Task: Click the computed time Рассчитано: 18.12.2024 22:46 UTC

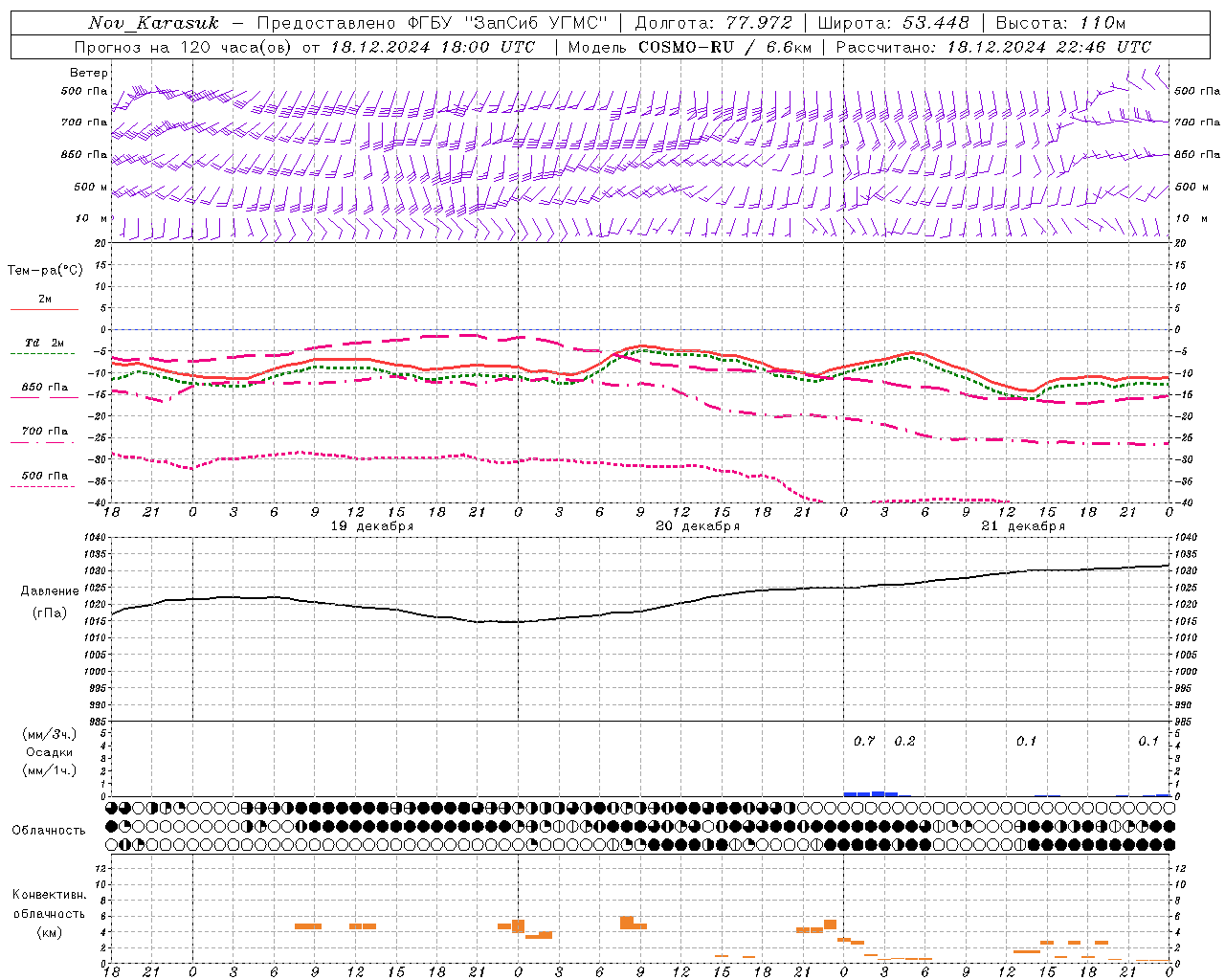Action: pyautogui.click(x=993, y=47)
